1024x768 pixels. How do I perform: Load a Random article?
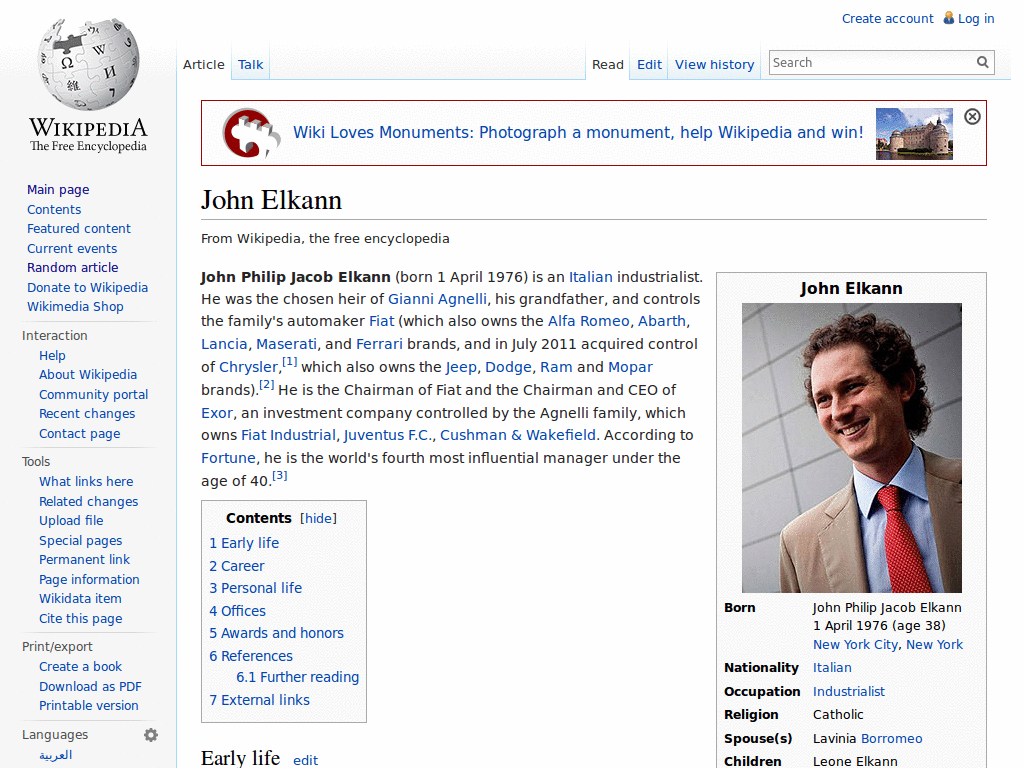(72, 268)
